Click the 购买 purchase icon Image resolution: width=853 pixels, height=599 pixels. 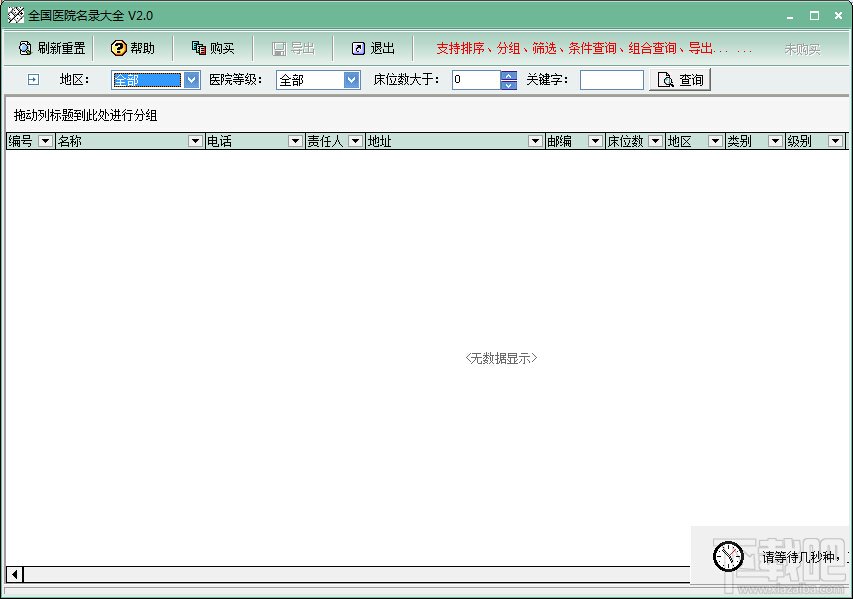pyautogui.click(x=199, y=48)
